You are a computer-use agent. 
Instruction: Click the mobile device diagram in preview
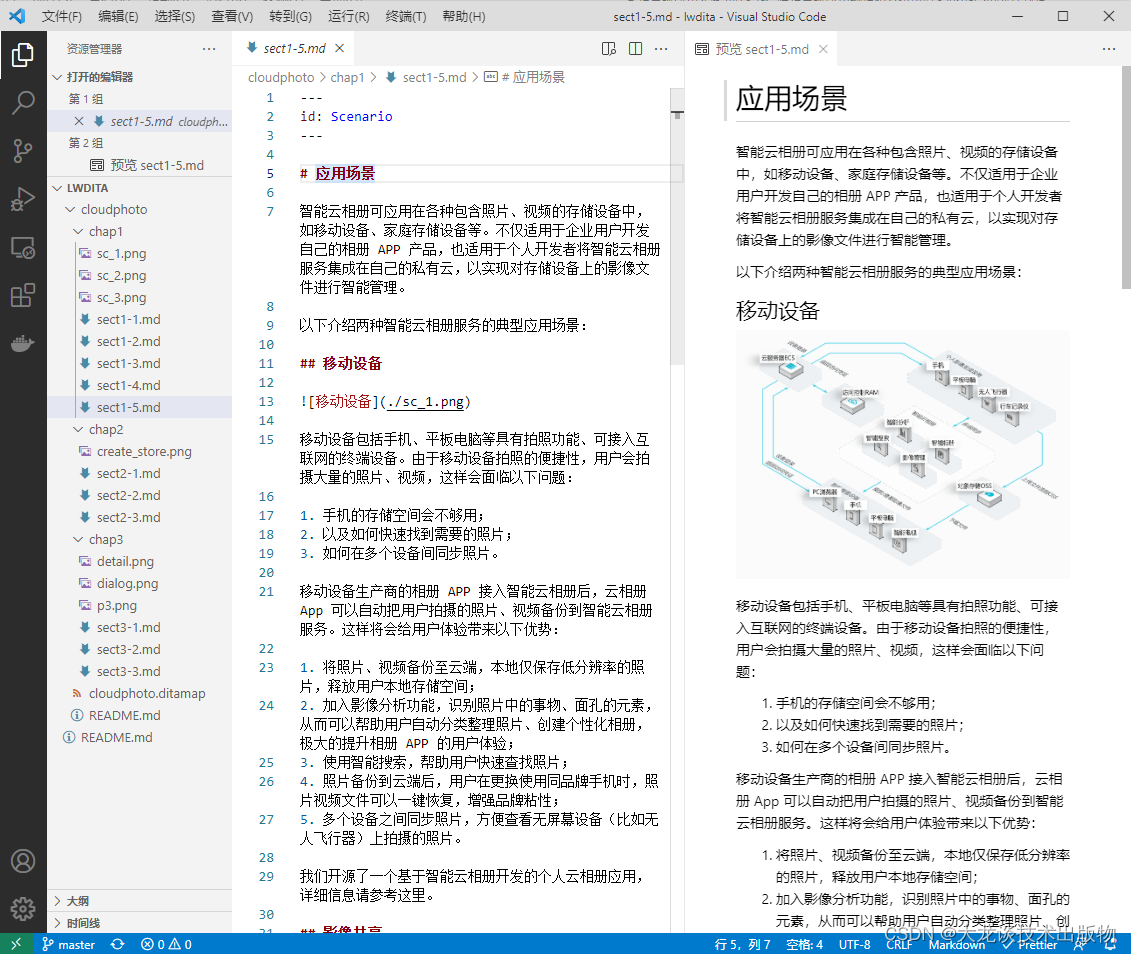(x=902, y=454)
